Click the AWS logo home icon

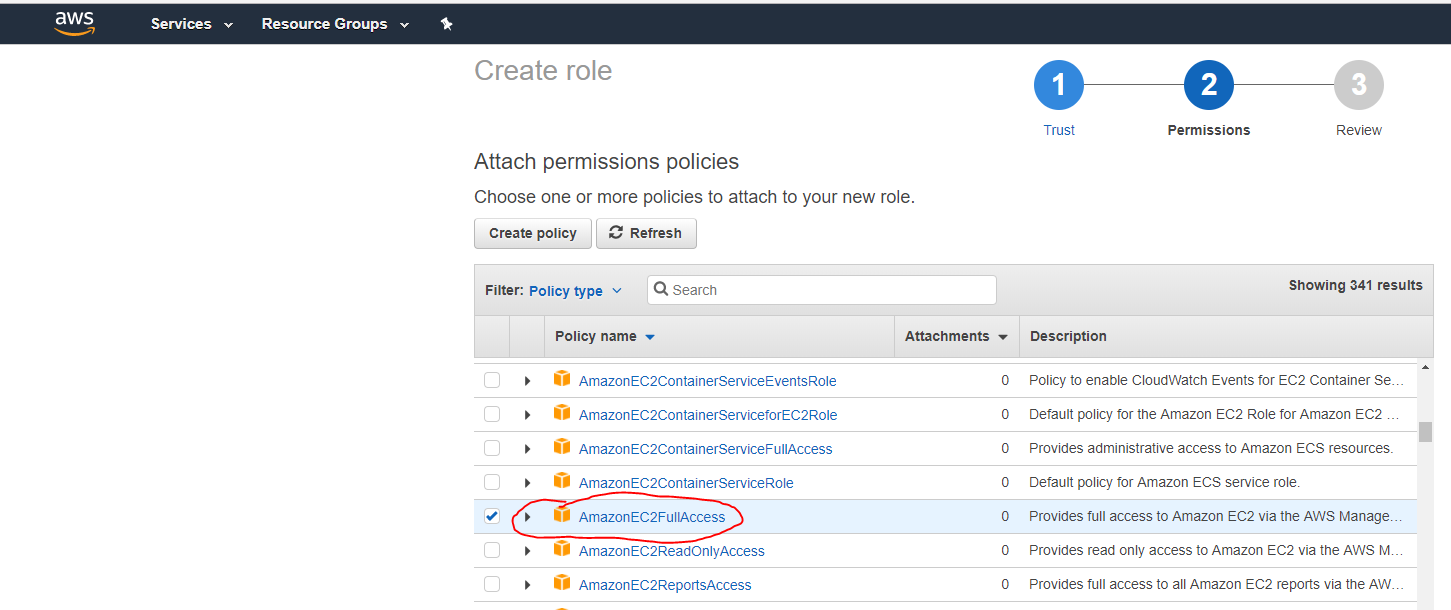tap(74, 23)
